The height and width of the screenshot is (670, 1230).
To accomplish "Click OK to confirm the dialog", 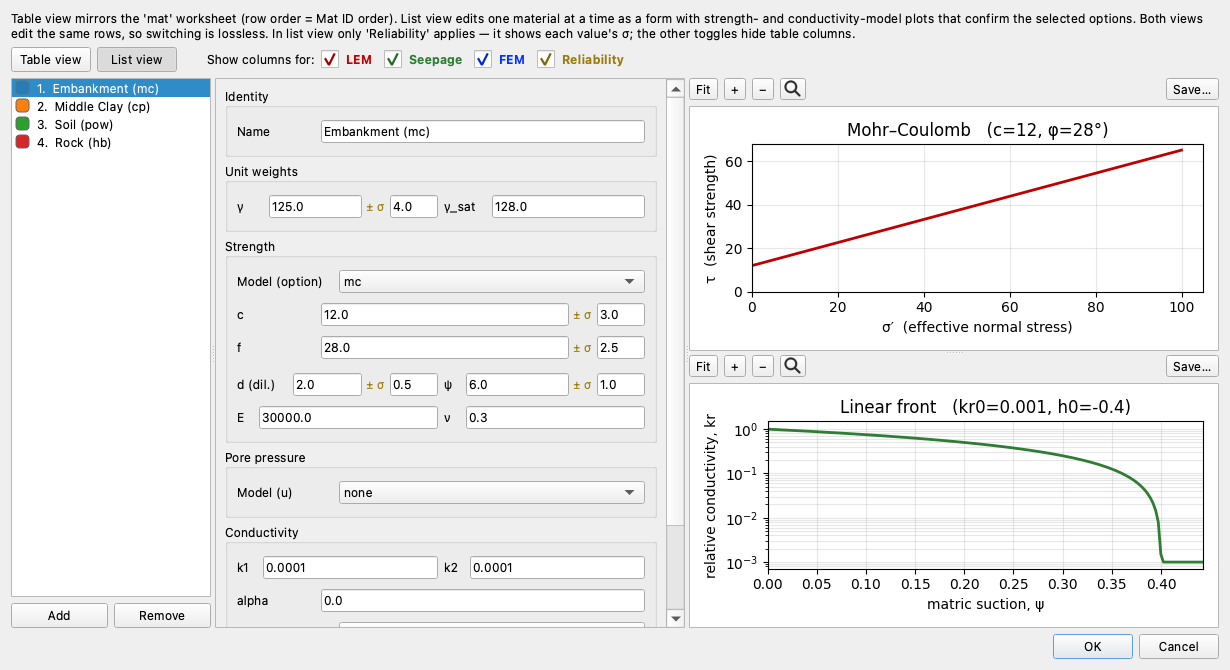I will tap(1092, 646).
